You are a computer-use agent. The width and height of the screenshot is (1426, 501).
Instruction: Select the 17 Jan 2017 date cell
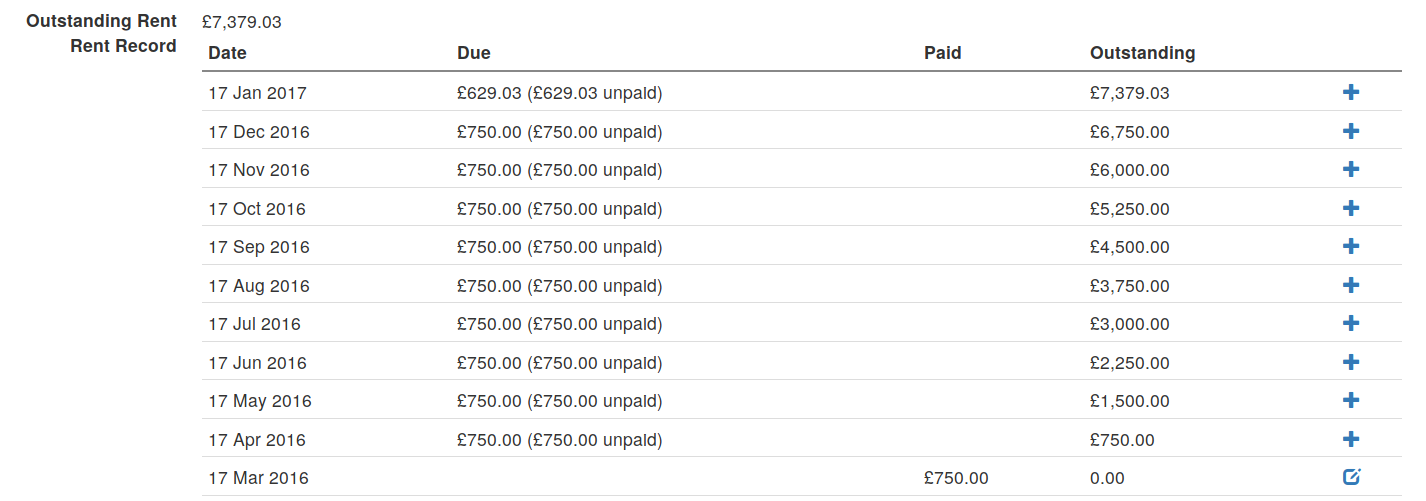coord(257,93)
